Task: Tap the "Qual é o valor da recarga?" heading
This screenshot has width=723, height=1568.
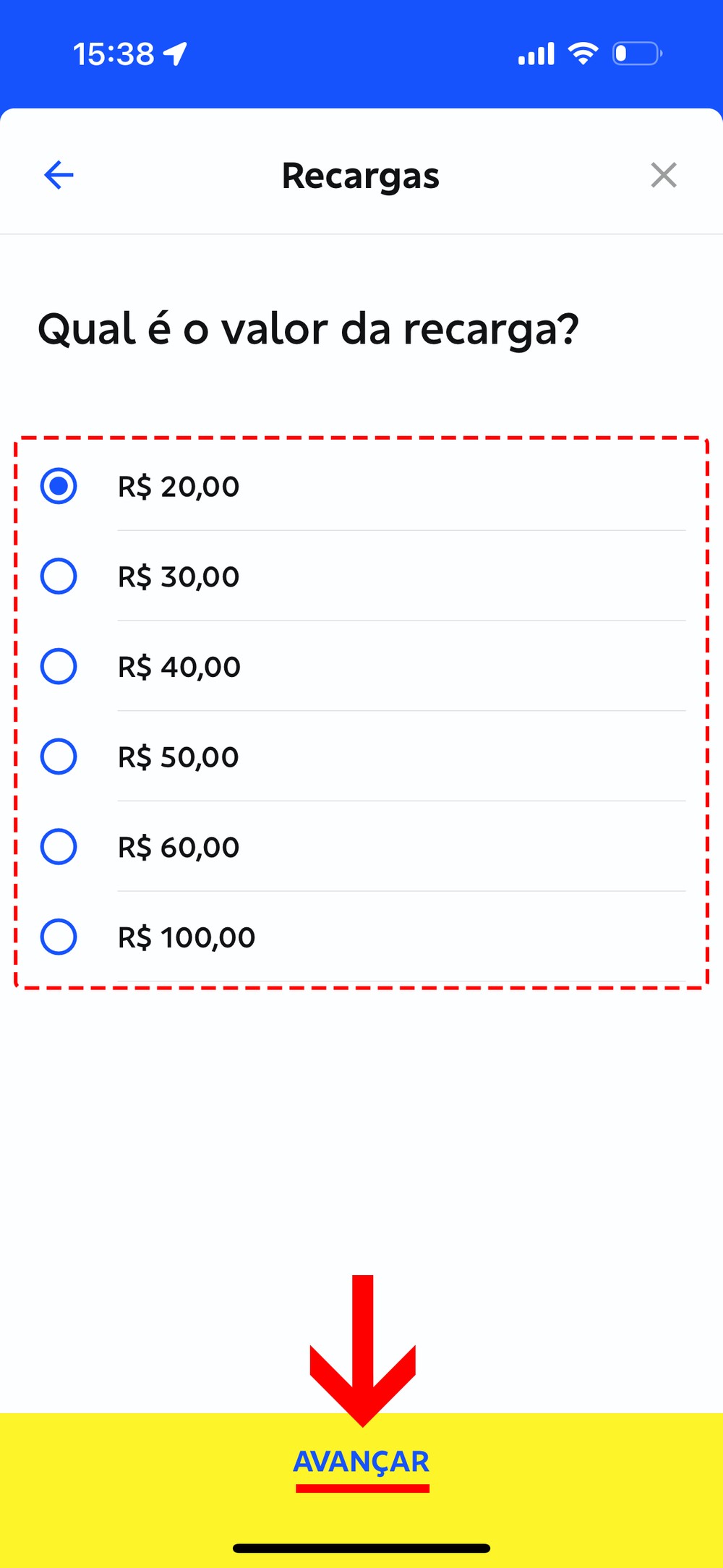Action: click(x=309, y=330)
